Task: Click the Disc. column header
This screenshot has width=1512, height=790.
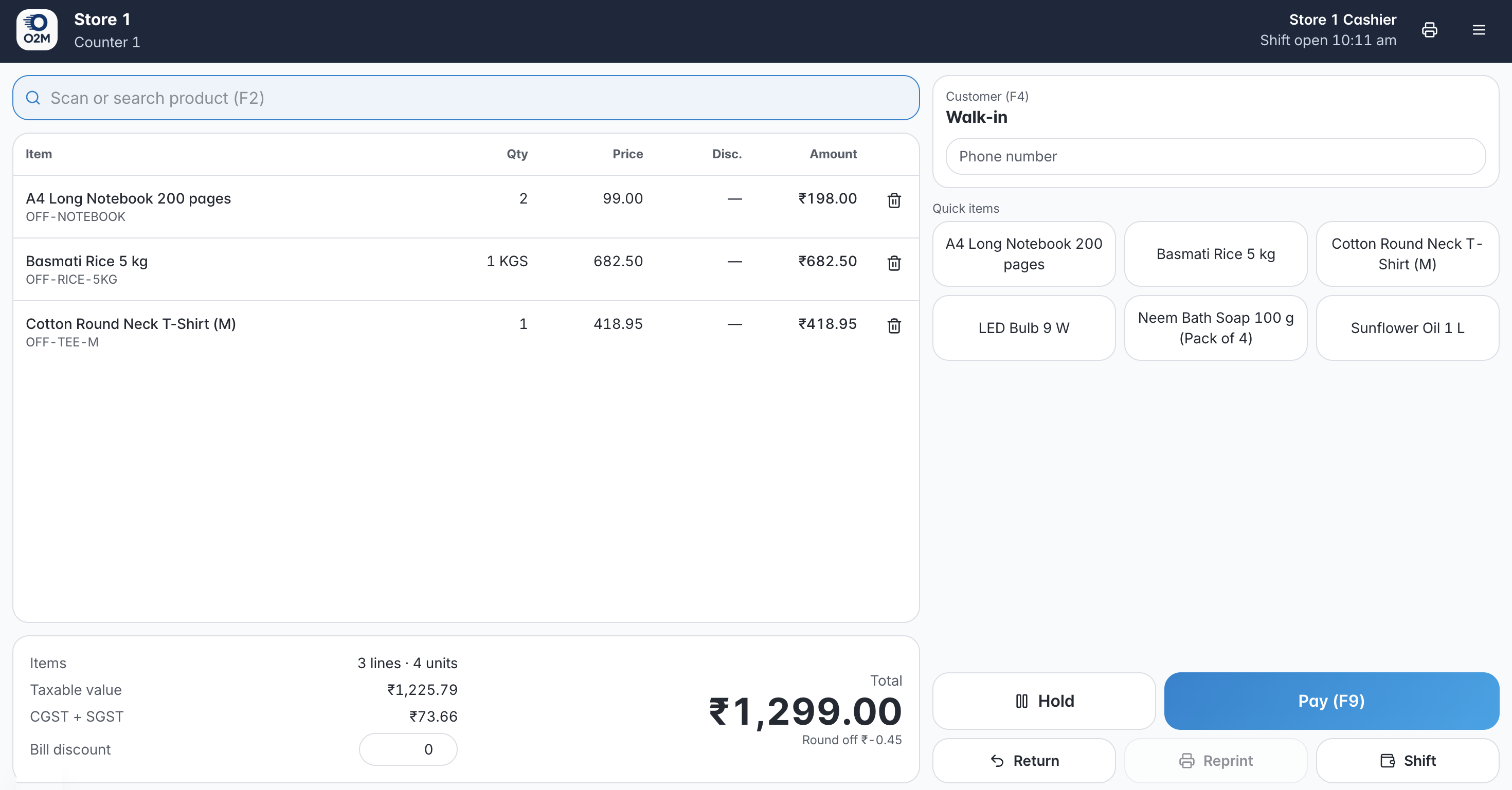Action: [727, 154]
